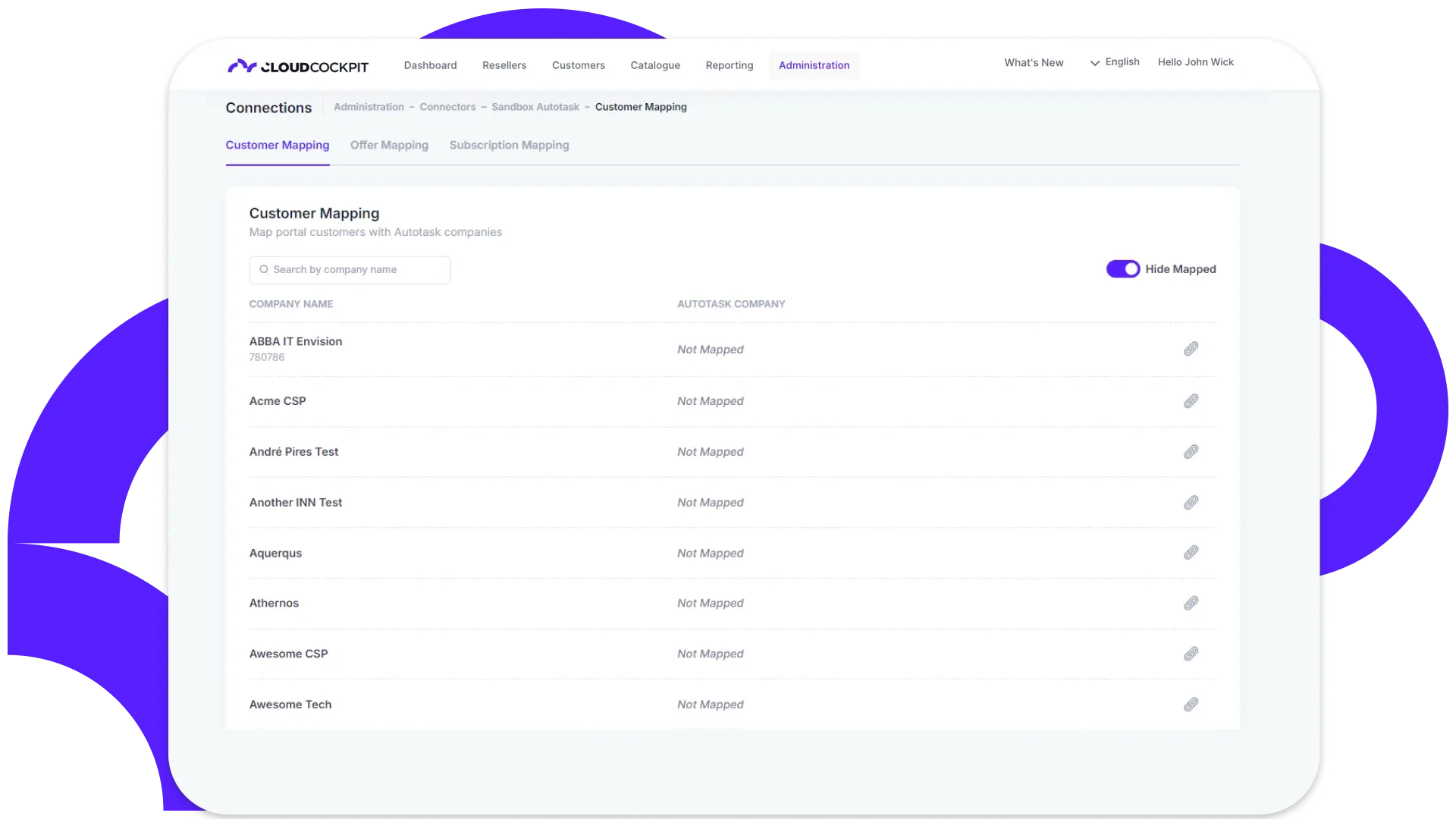1456x819 pixels.
Task: Click the Sandbox Autotask breadcrumb link
Action: pyautogui.click(x=535, y=107)
